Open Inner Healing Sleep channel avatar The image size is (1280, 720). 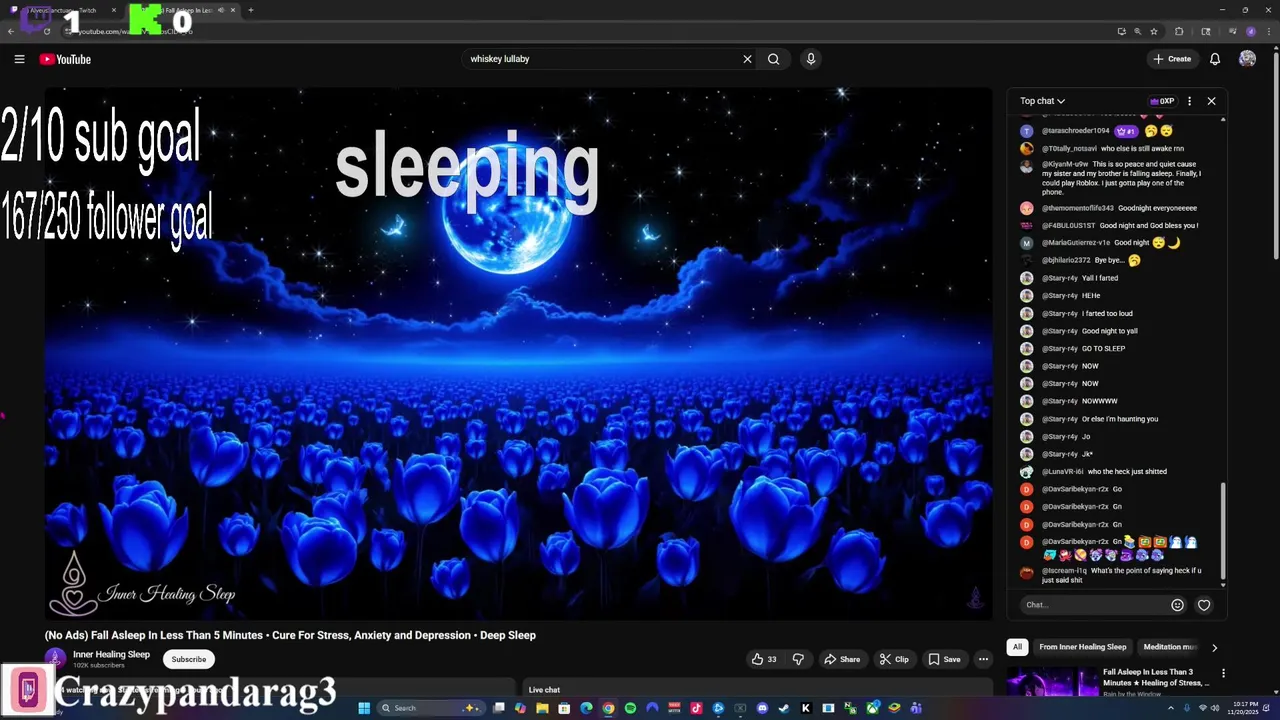click(x=55, y=658)
